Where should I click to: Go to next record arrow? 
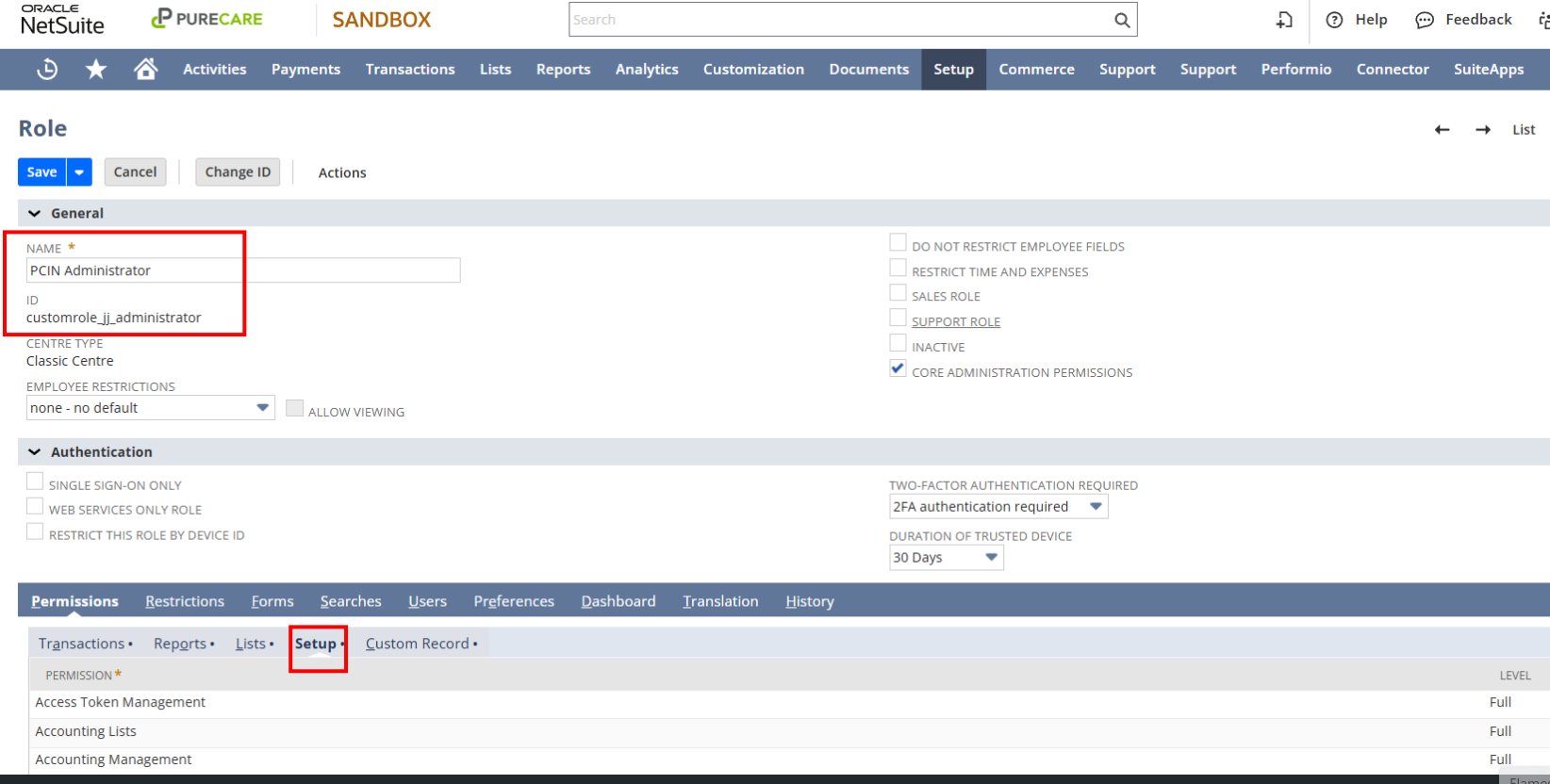click(x=1482, y=130)
